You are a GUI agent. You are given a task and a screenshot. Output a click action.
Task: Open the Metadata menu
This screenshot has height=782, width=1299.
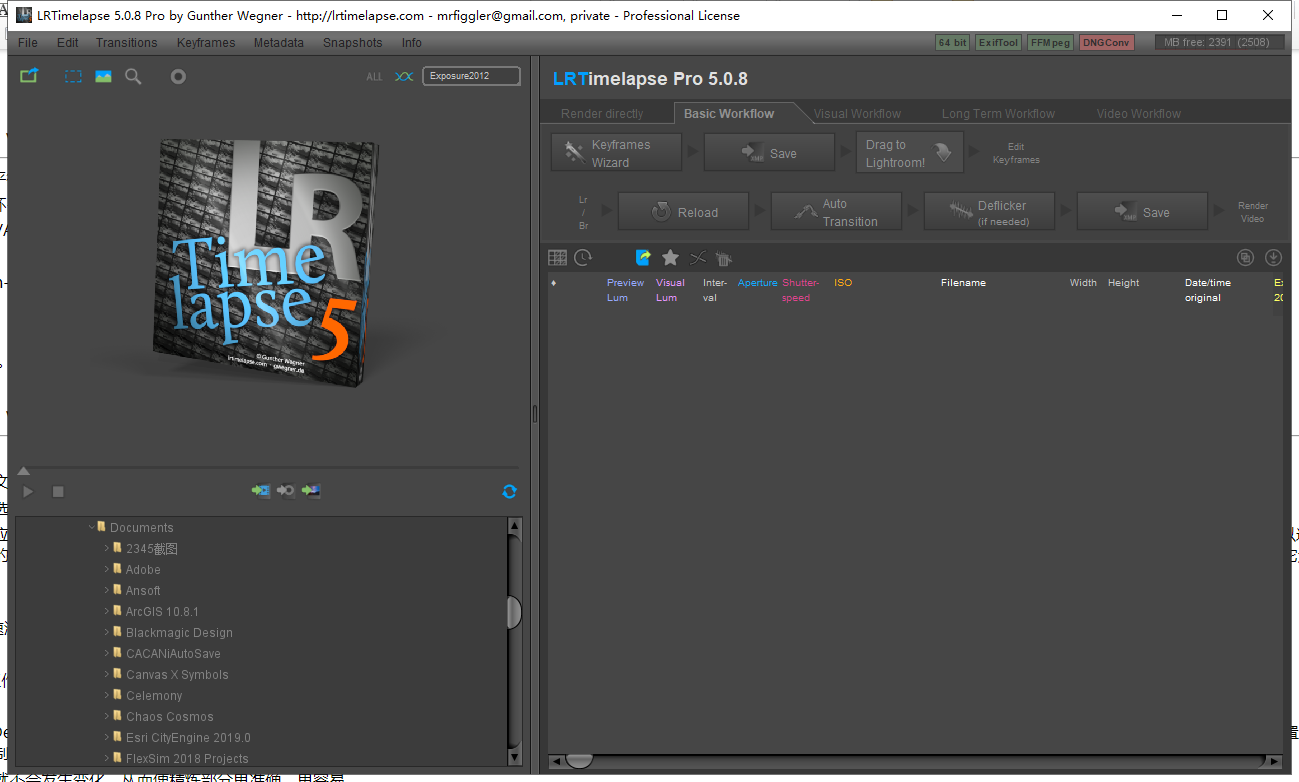click(278, 43)
